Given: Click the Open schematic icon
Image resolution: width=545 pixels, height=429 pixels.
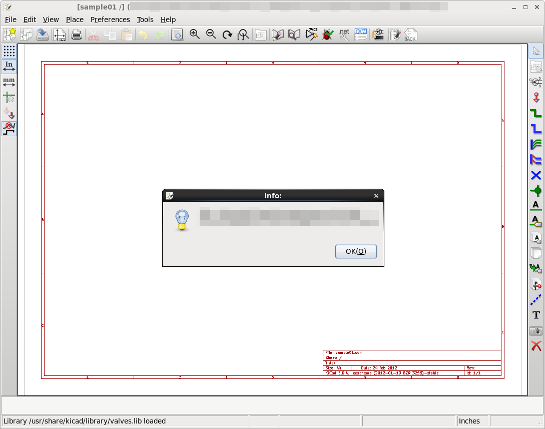Looking at the screenshot, I should tap(26, 35).
